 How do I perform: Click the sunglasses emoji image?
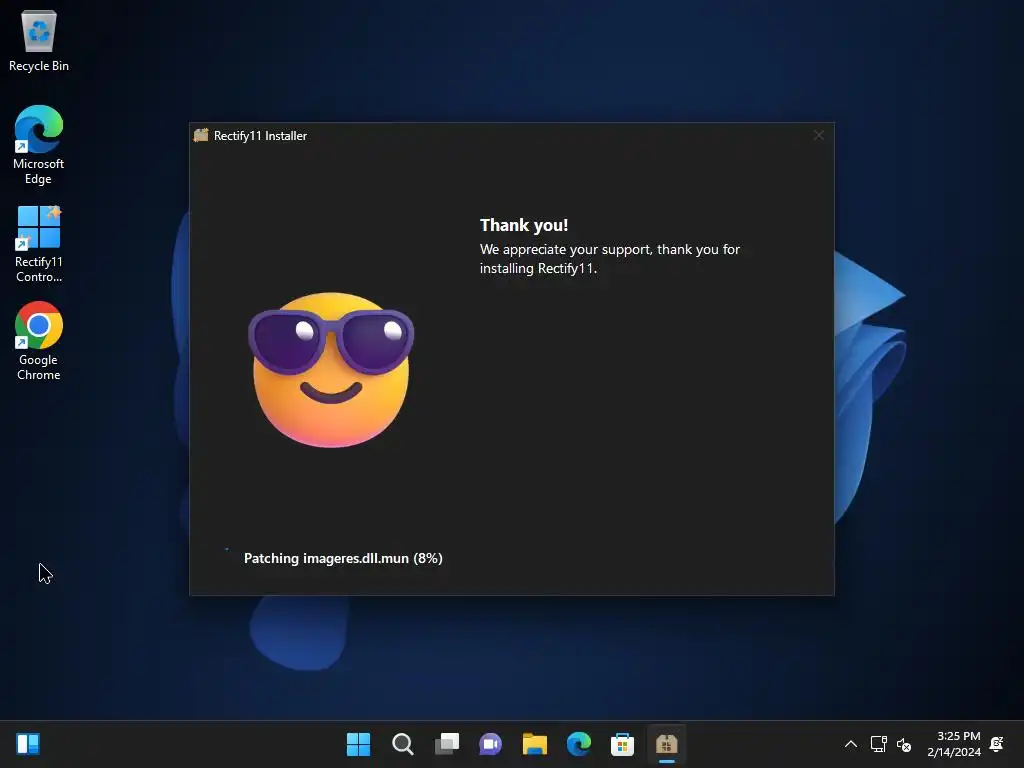click(331, 370)
